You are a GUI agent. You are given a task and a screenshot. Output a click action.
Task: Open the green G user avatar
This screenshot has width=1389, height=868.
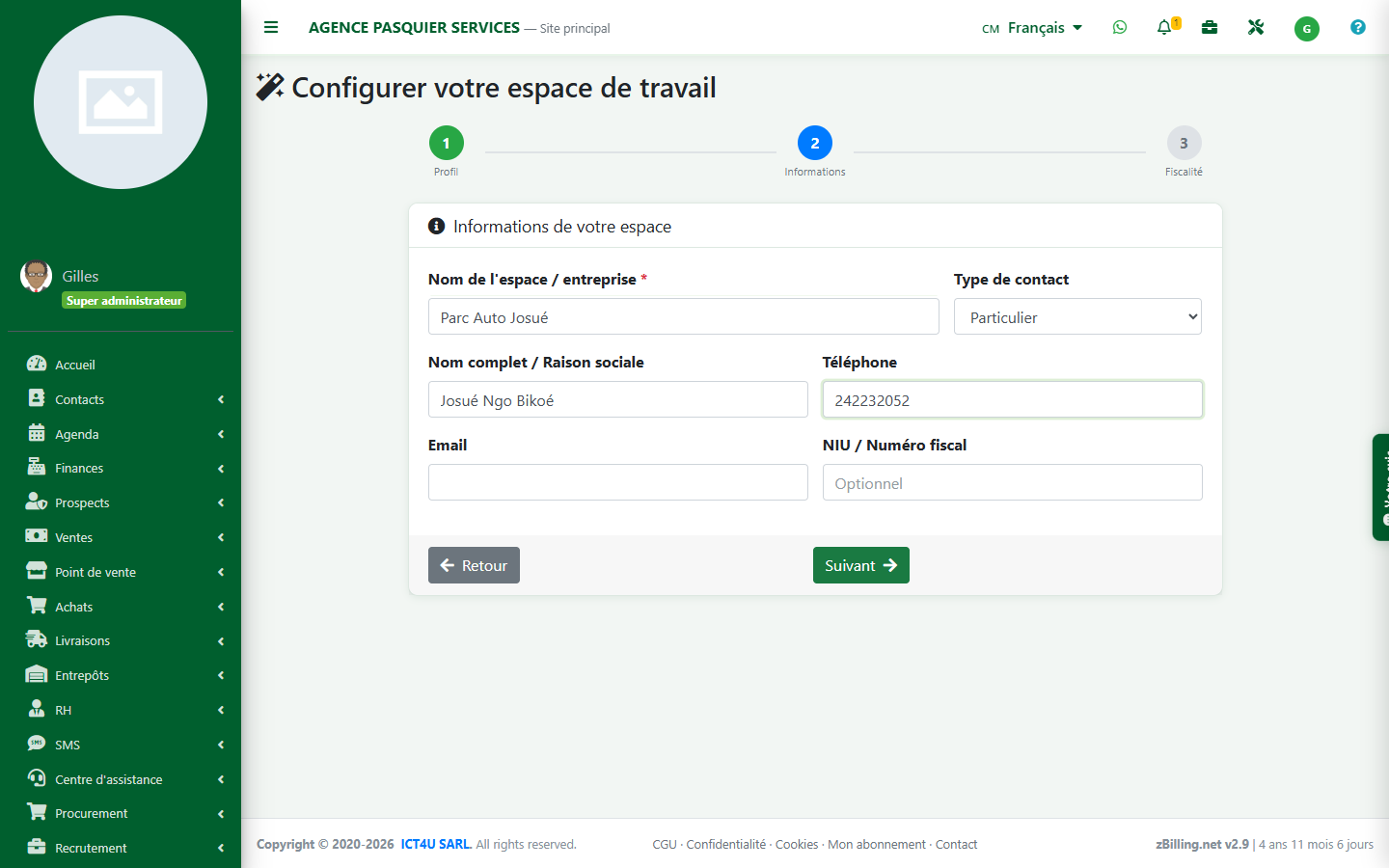[1307, 29]
